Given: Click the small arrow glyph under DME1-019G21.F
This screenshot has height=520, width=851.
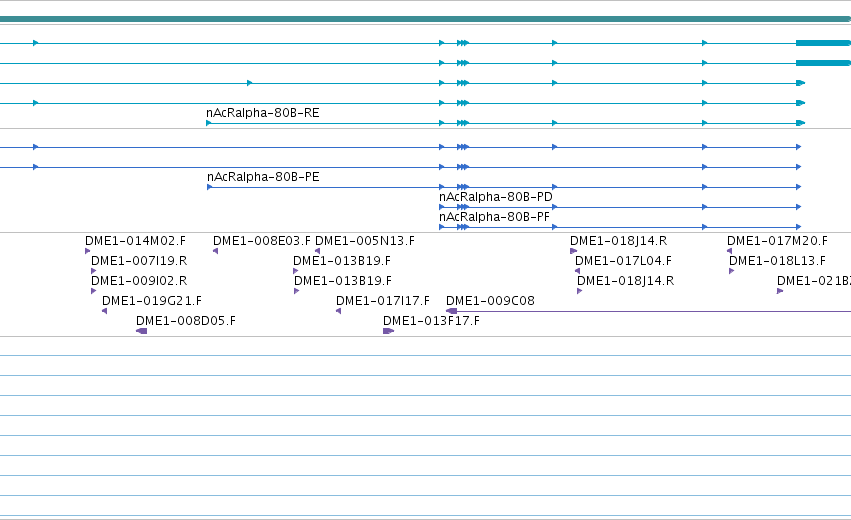Looking at the screenshot, I should point(104,312).
